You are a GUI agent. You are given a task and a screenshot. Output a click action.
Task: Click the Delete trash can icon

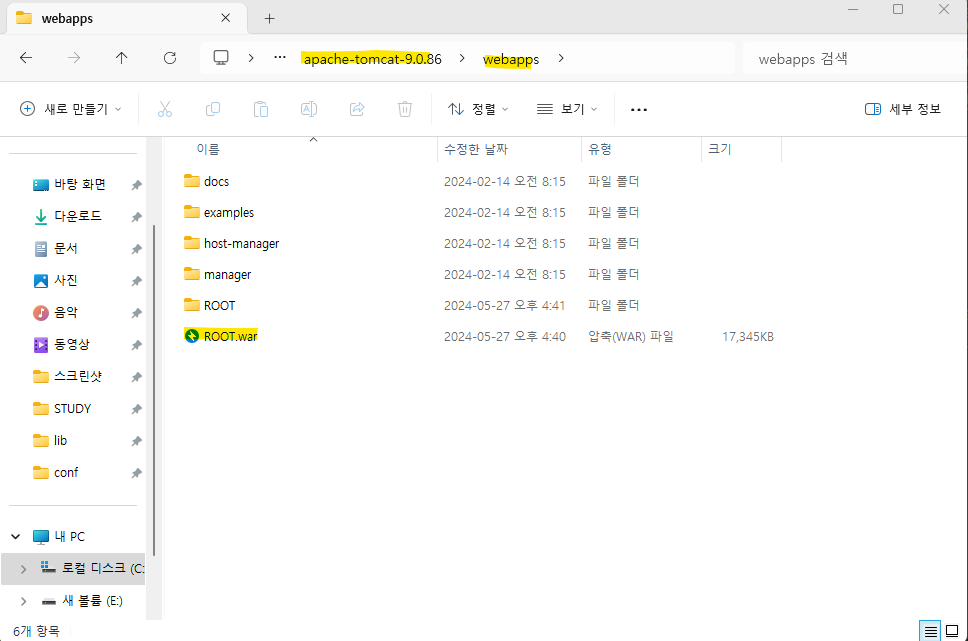(404, 109)
